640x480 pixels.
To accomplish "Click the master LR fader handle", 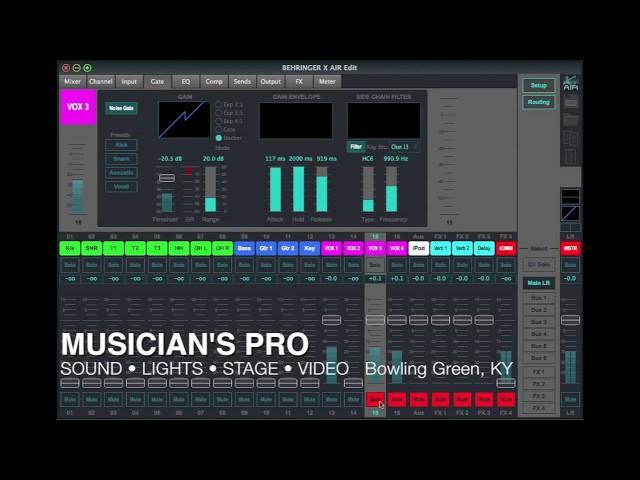I will (x=570, y=320).
